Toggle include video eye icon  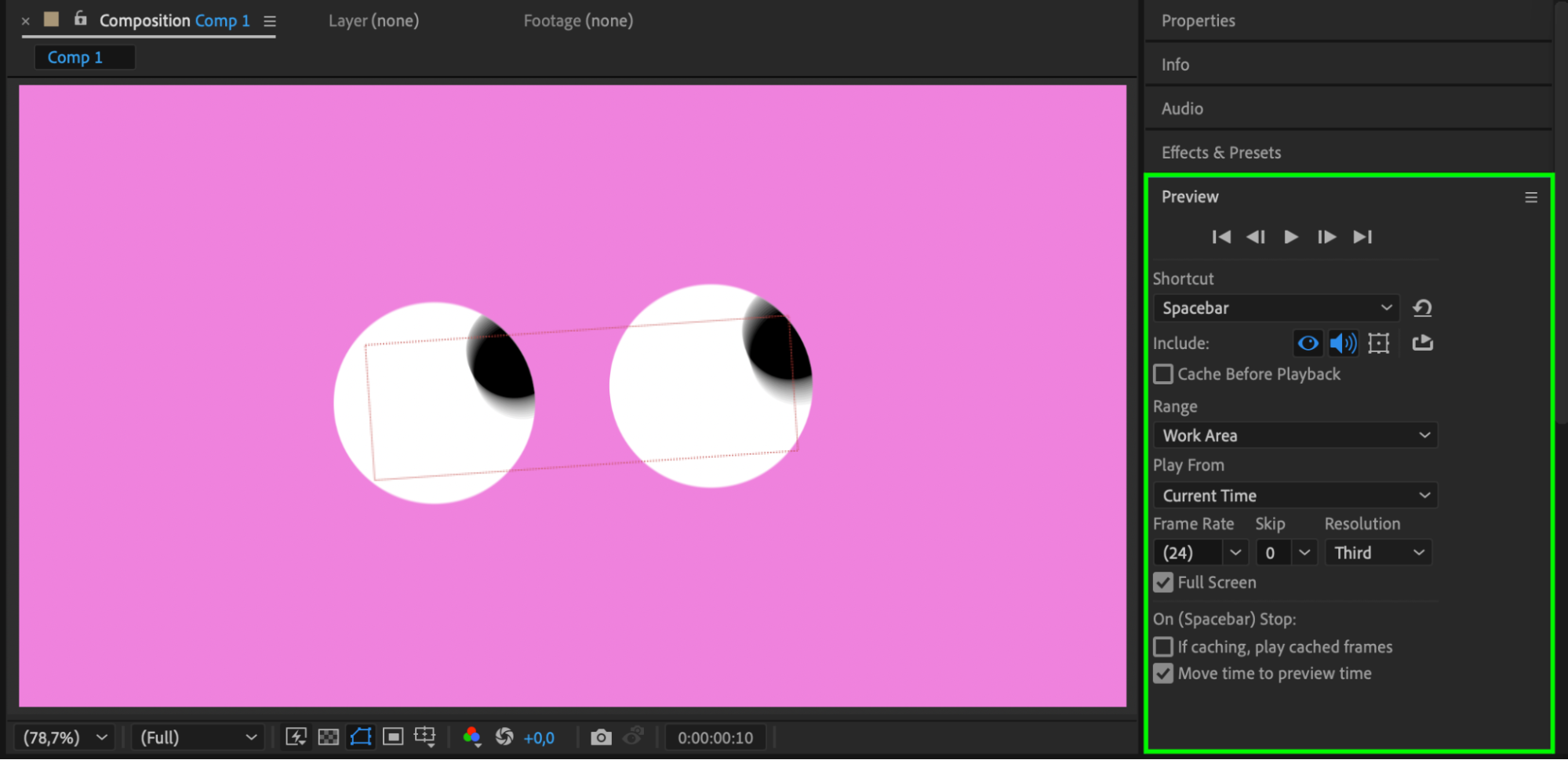pyautogui.click(x=1308, y=344)
